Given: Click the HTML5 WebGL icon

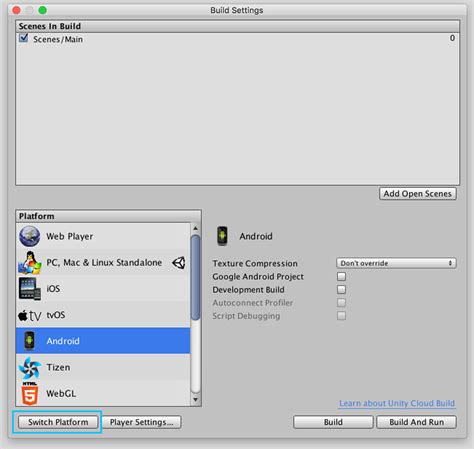Looking at the screenshot, I should click(x=29, y=393).
